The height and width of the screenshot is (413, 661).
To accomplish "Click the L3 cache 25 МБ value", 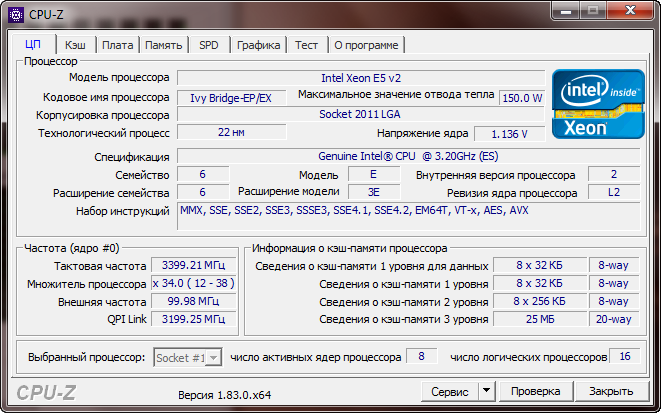I will [540, 319].
